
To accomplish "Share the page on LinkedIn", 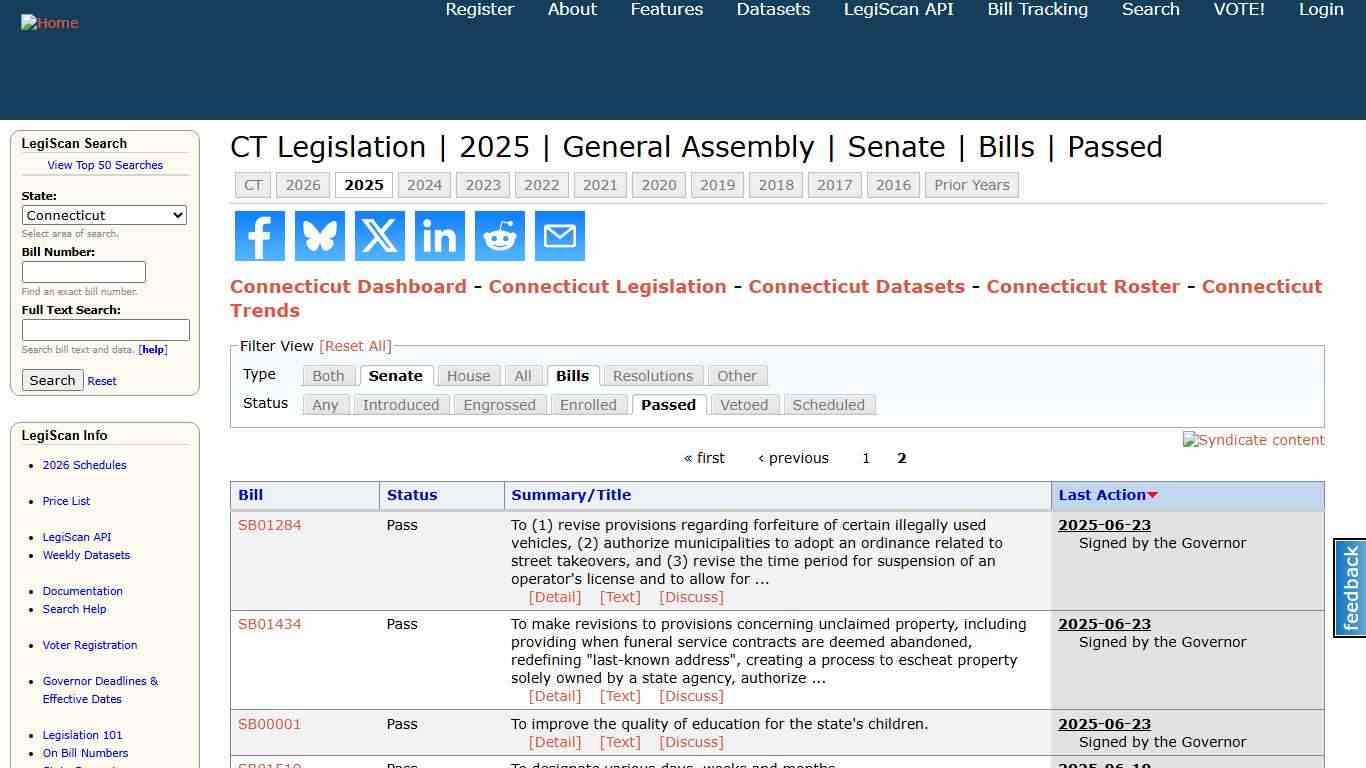I will tap(439, 236).
